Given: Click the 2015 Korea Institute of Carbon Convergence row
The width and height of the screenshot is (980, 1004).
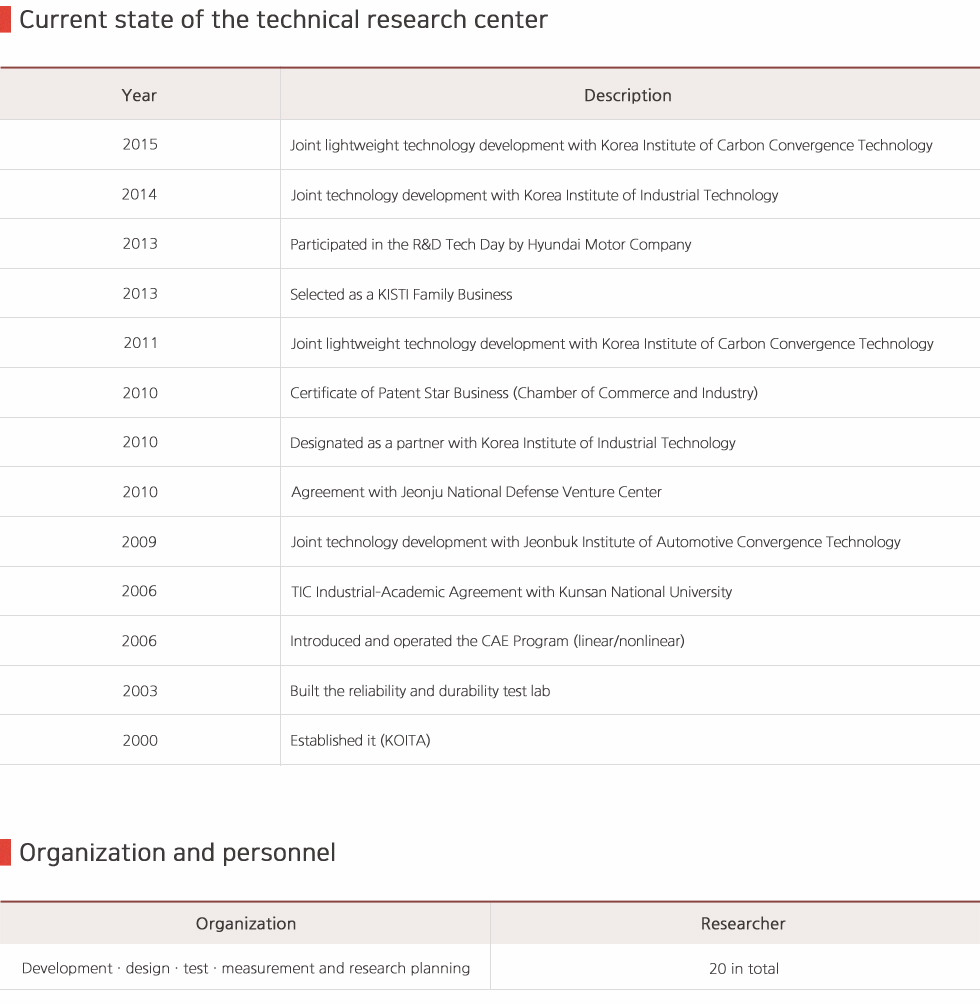Looking at the screenshot, I should pyautogui.click(x=490, y=145).
